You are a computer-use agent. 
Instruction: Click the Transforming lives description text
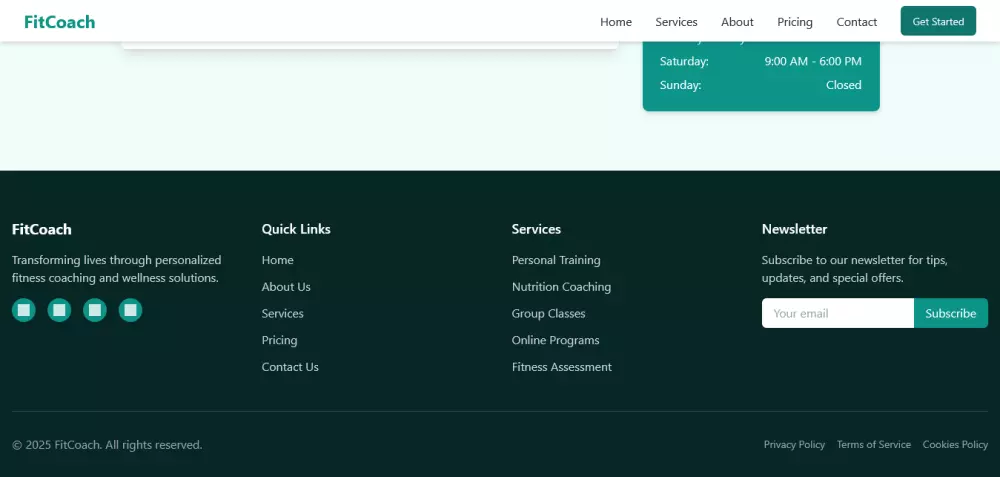[117, 269]
